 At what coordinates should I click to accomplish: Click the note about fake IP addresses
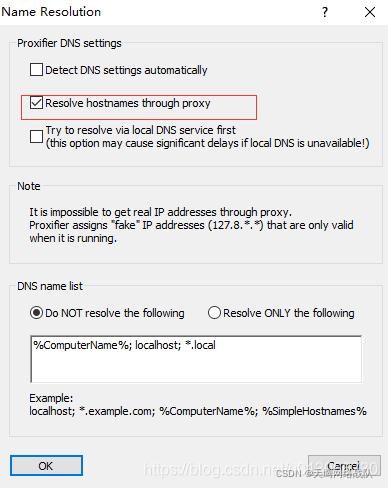pyautogui.click(x=191, y=225)
